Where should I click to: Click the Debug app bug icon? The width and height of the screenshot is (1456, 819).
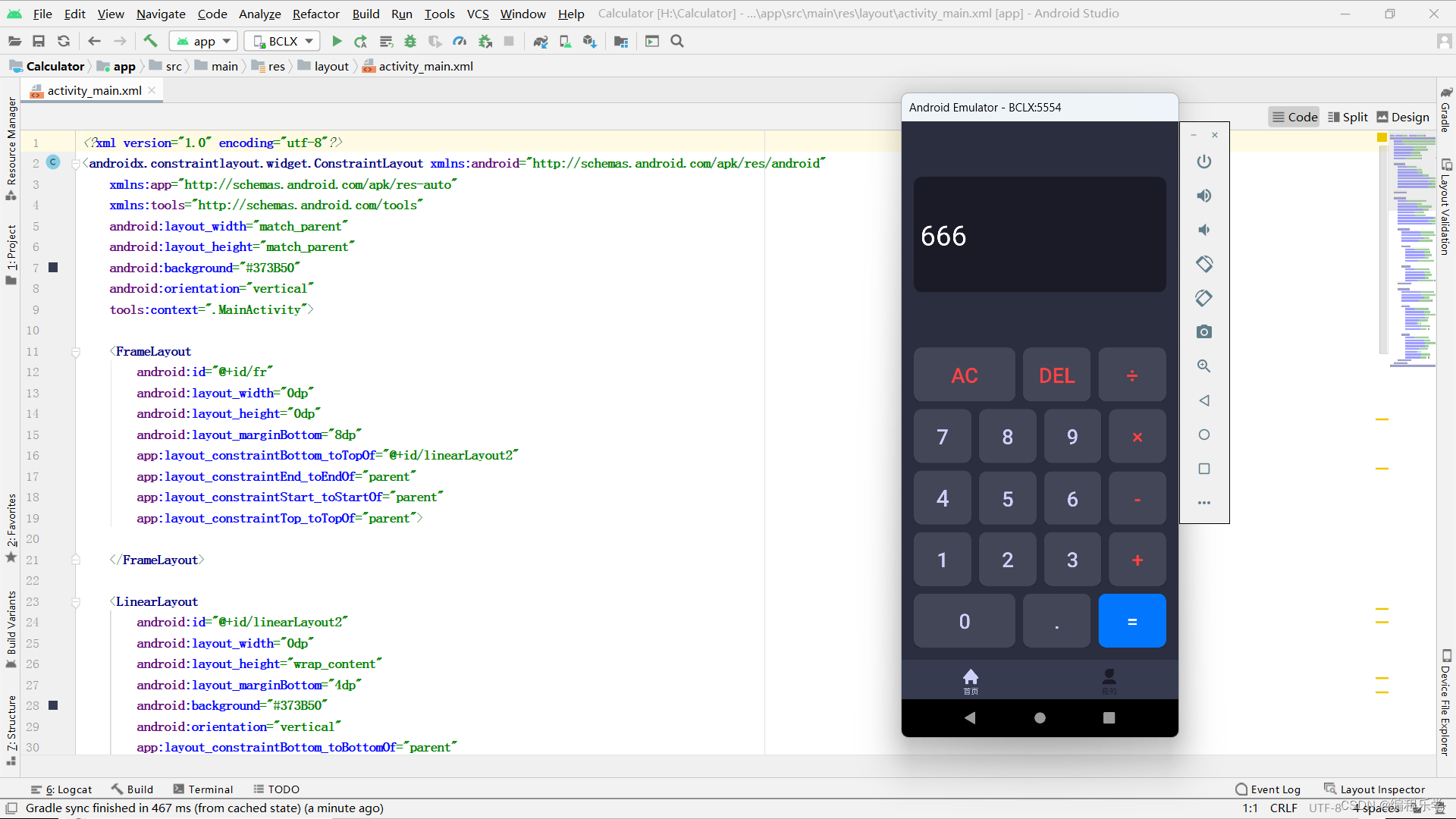(410, 42)
